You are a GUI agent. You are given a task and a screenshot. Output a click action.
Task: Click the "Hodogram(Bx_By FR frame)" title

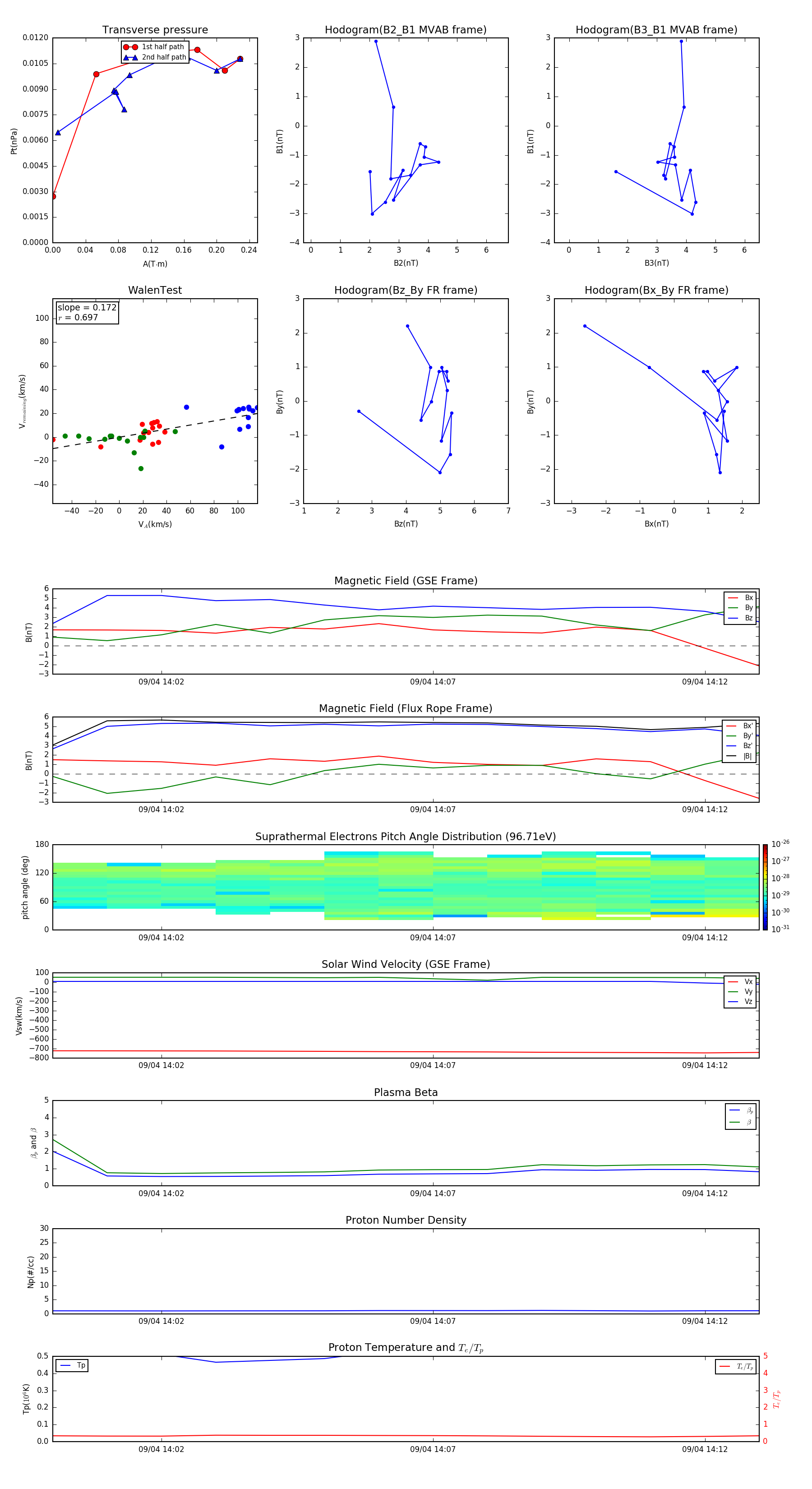pyautogui.click(x=656, y=290)
